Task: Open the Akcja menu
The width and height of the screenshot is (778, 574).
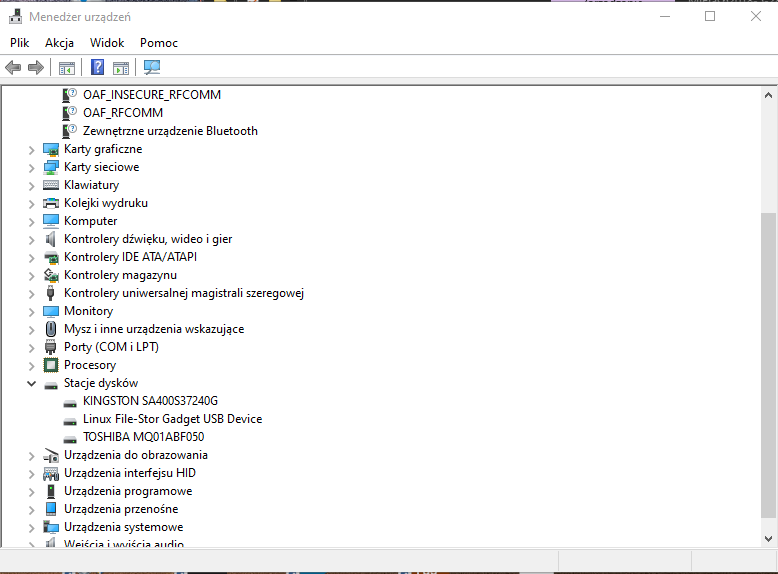Action: point(59,43)
